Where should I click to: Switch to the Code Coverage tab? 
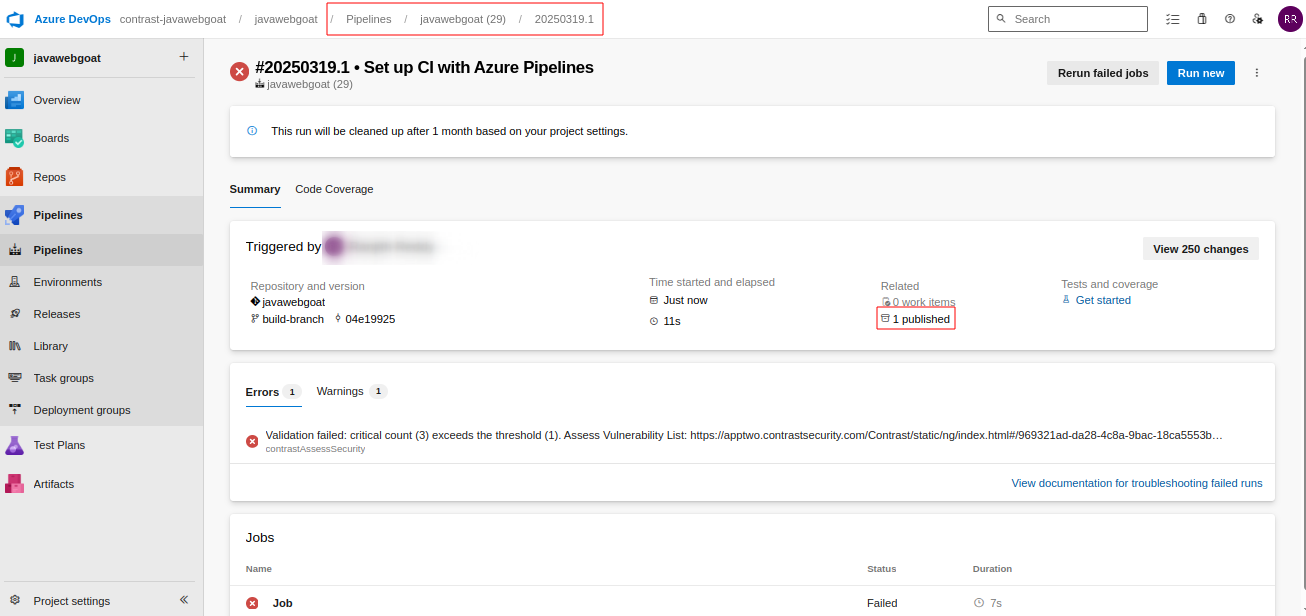click(x=334, y=189)
